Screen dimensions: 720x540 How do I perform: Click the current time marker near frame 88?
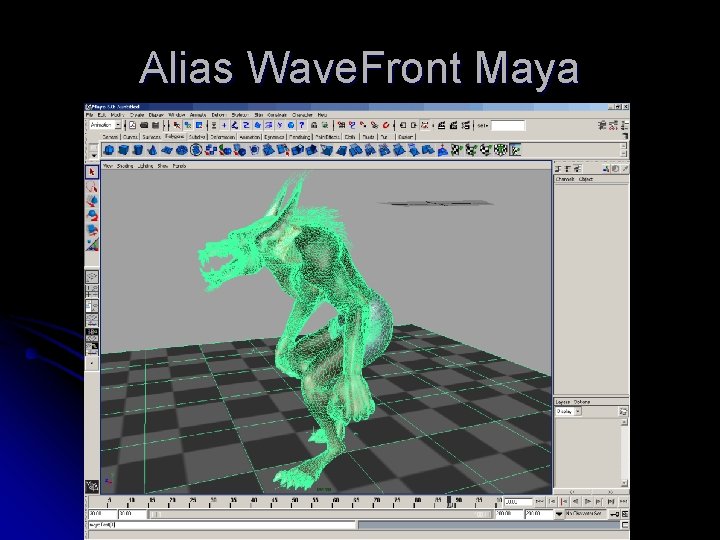tap(450, 501)
